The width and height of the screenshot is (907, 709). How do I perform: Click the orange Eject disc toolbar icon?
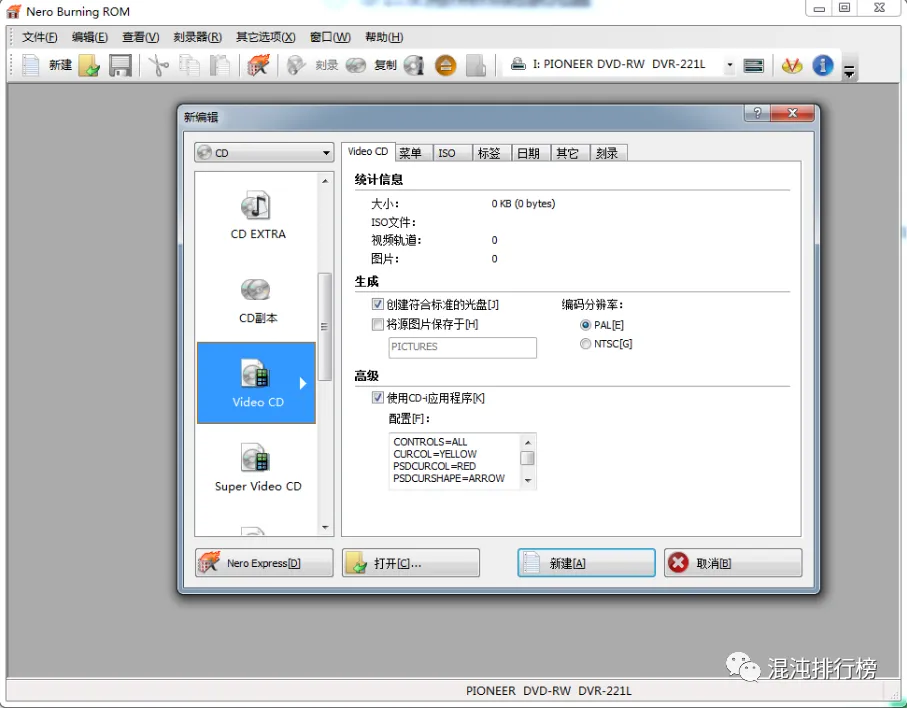[x=445, y=65]
